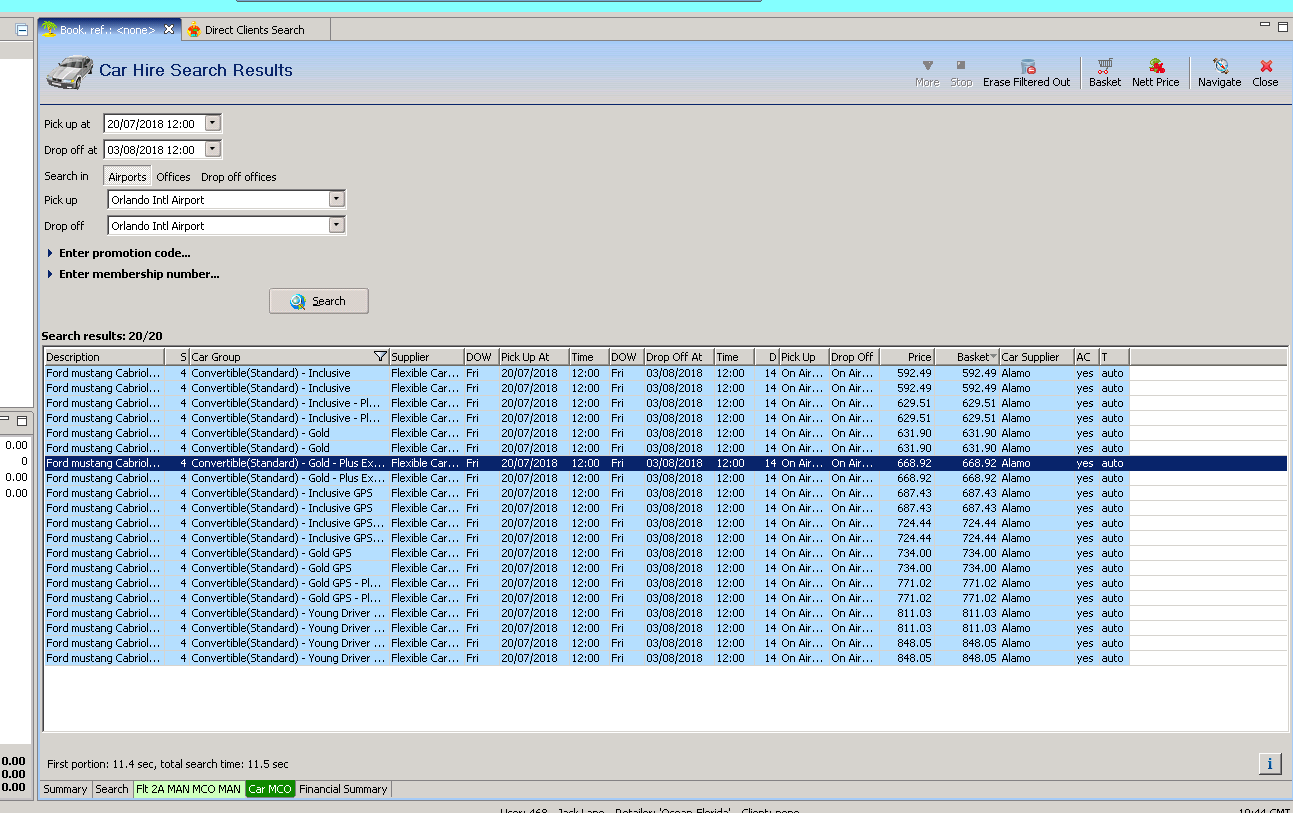
Task: Open the Car MCO bottom tab
Action: (270, 789)
